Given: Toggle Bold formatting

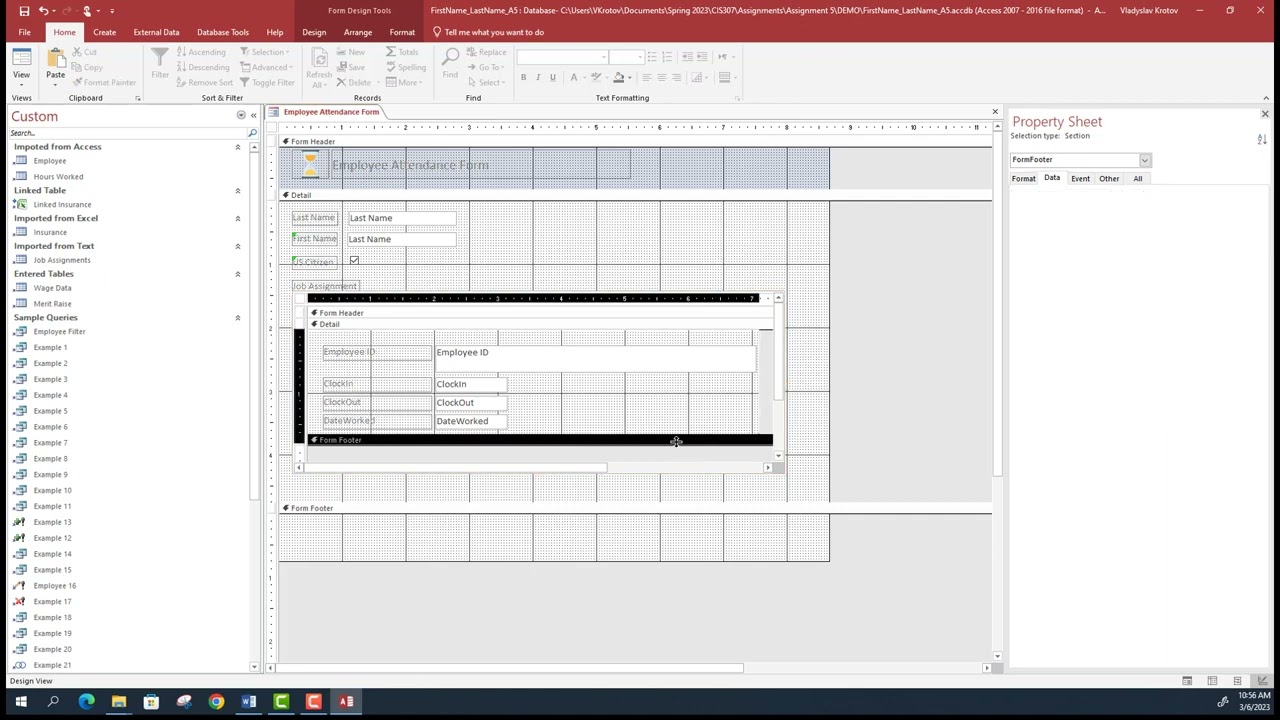Looking at the screenshot, I should coord(523,77).
